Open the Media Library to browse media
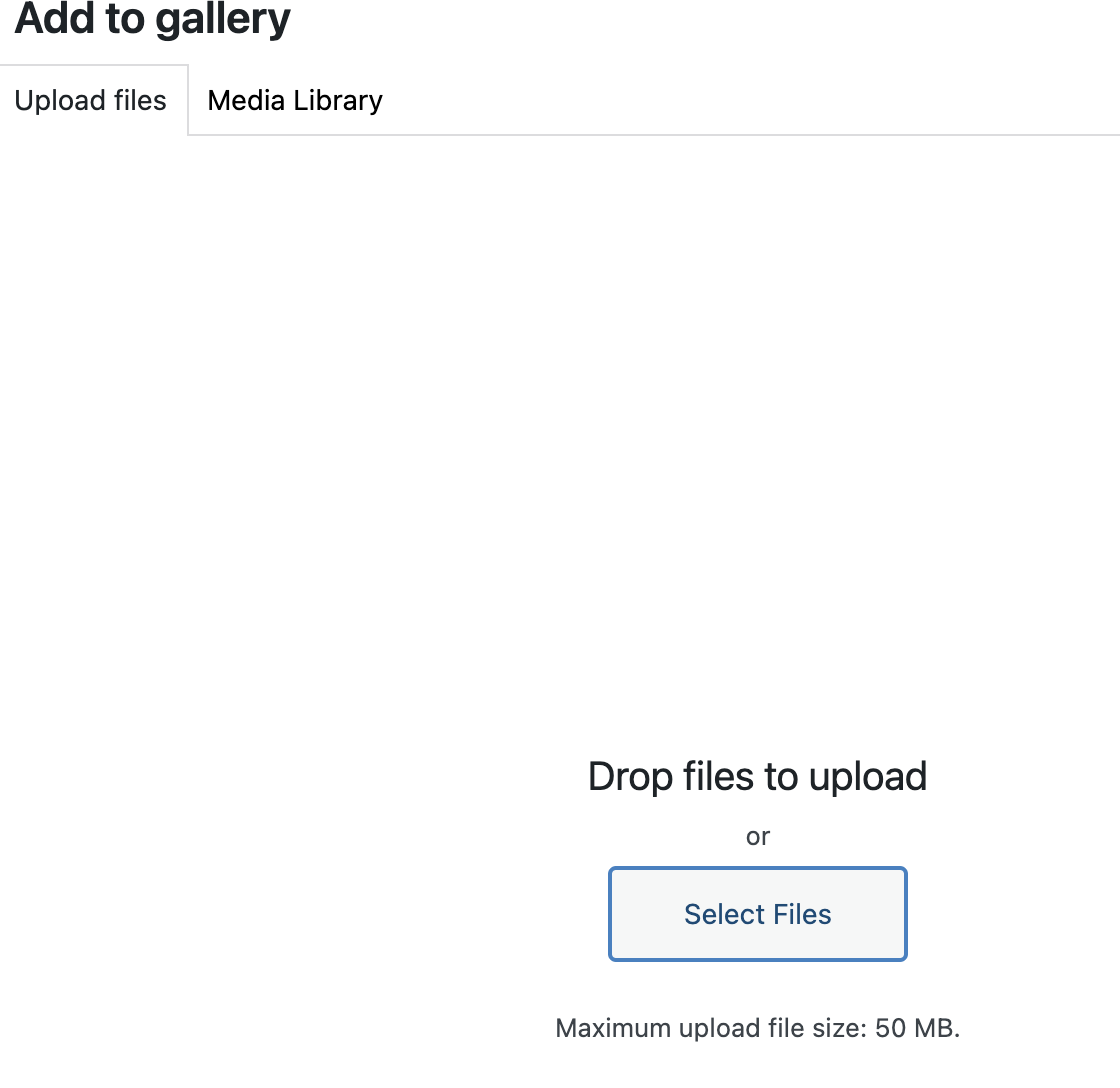The height and width of the screenshot is (1088, 1120). pyautogui.click(x=295, y=101)
